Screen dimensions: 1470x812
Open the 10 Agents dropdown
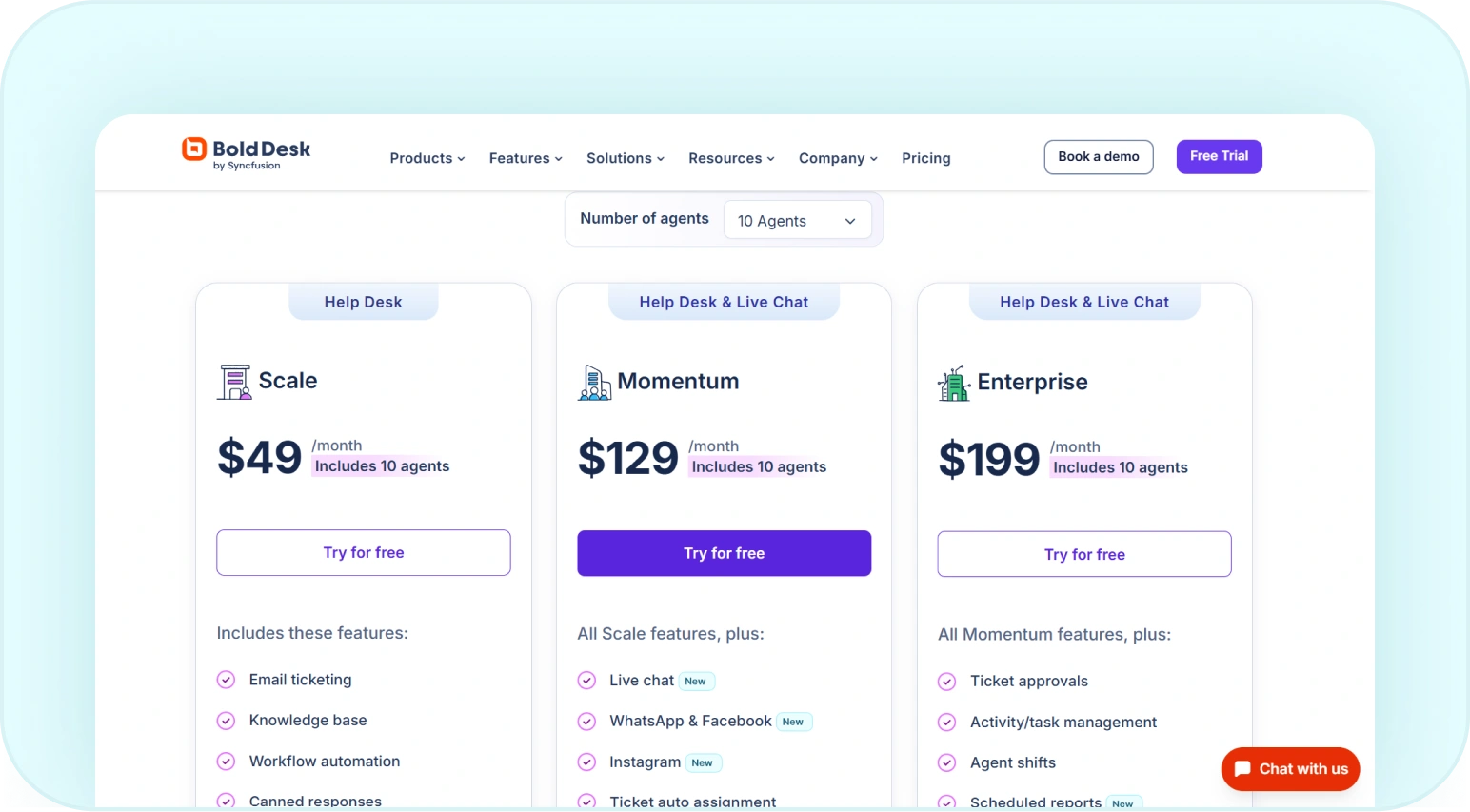coord(797,219)
